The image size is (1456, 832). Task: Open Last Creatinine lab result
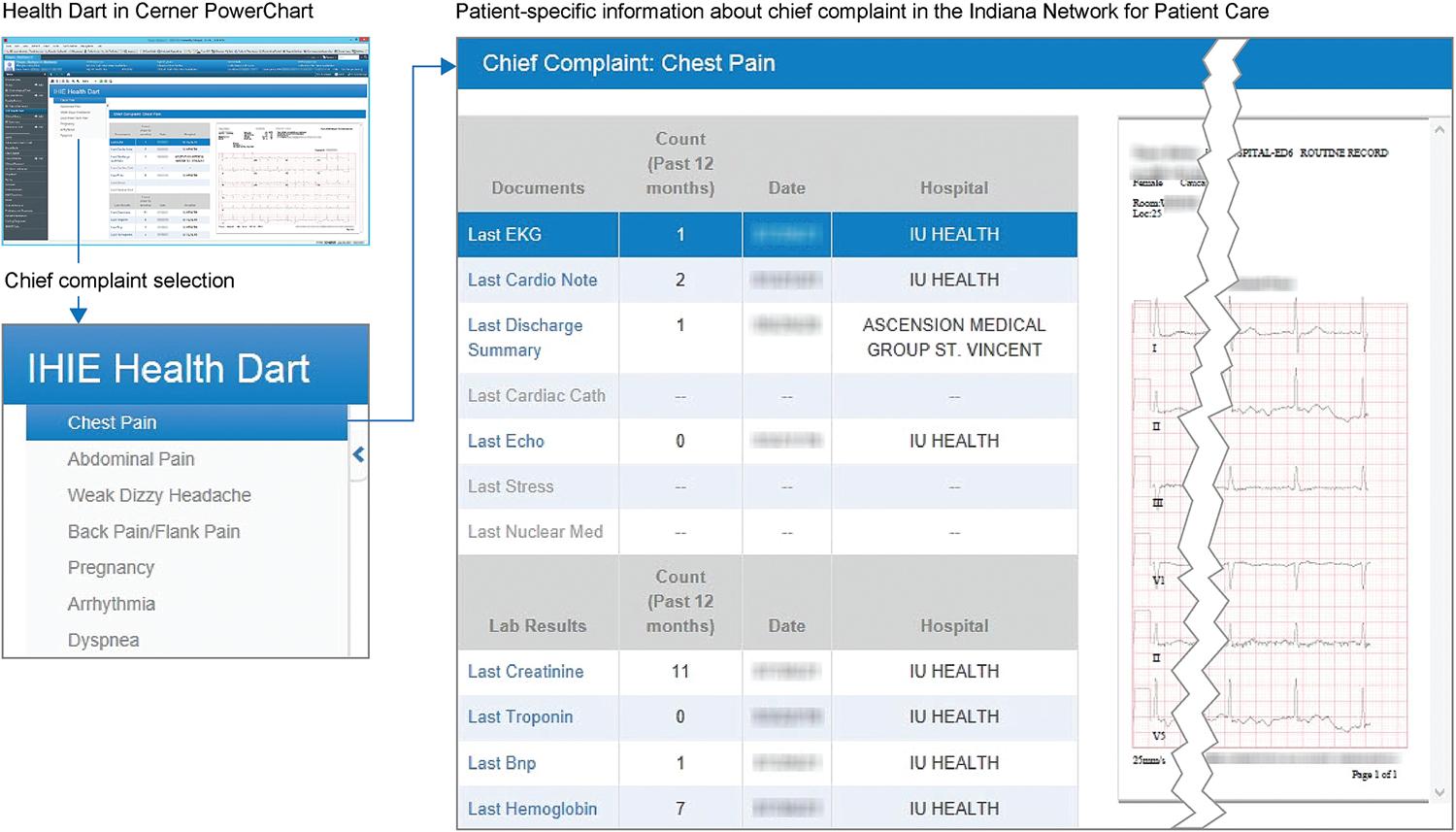[x=525, y=671]
